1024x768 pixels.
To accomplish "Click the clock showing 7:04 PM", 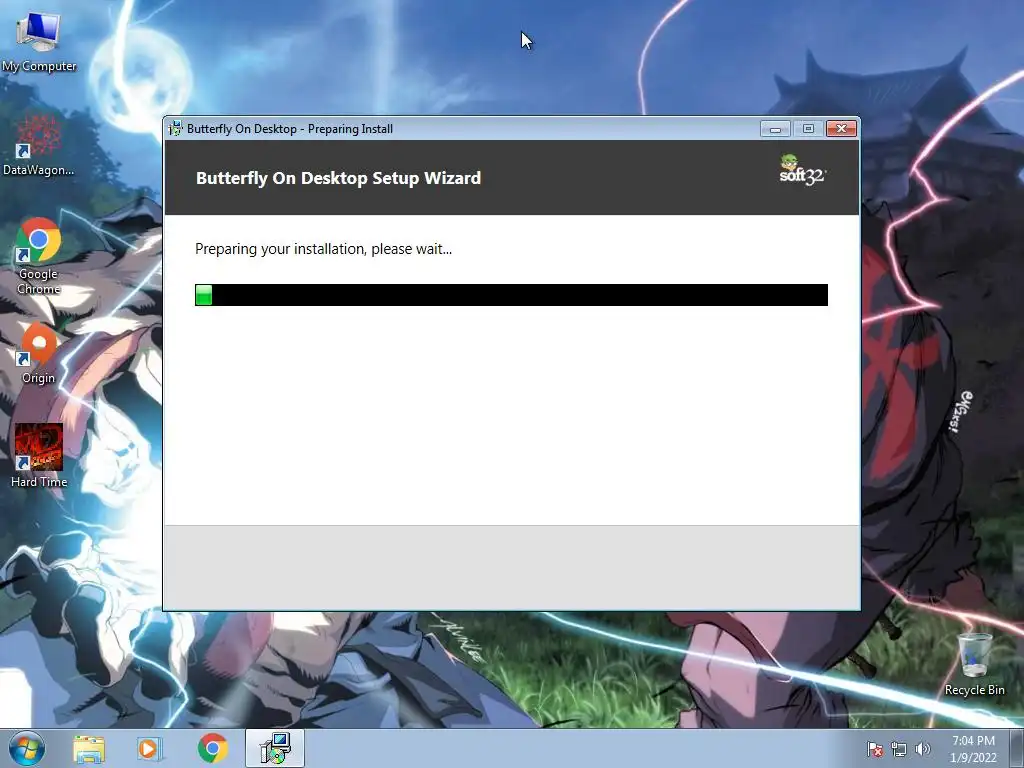I will click(973, 749).
